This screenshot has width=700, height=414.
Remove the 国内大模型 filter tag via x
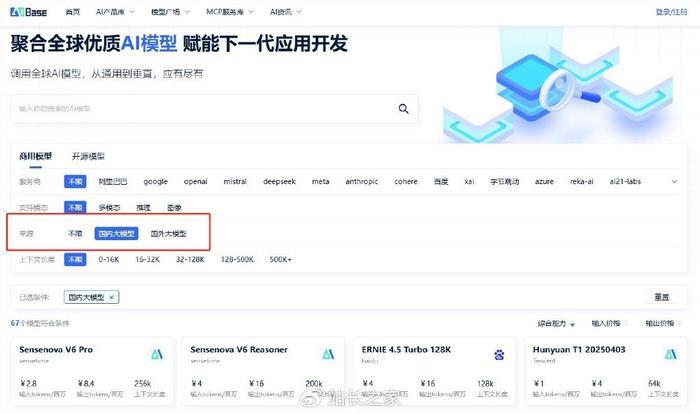tap(112, 297)
